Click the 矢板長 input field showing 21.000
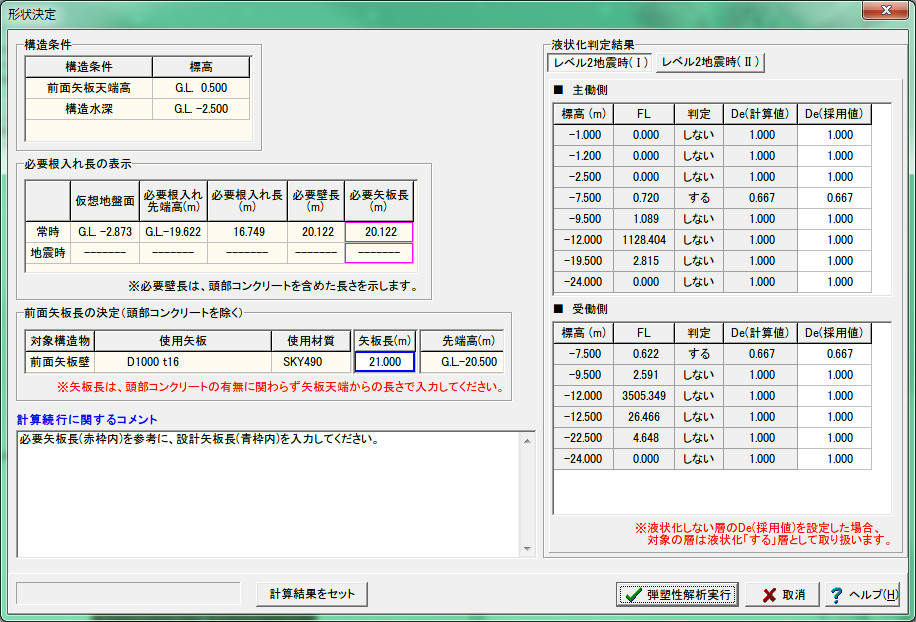Image resolution: width=916 pixels, height=622 pixels. click(385, 362)
